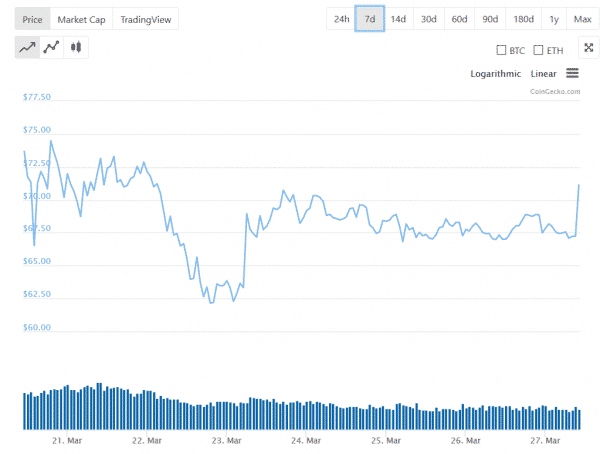Select the Max time range
Screen dimensions: 600x454
583,19
